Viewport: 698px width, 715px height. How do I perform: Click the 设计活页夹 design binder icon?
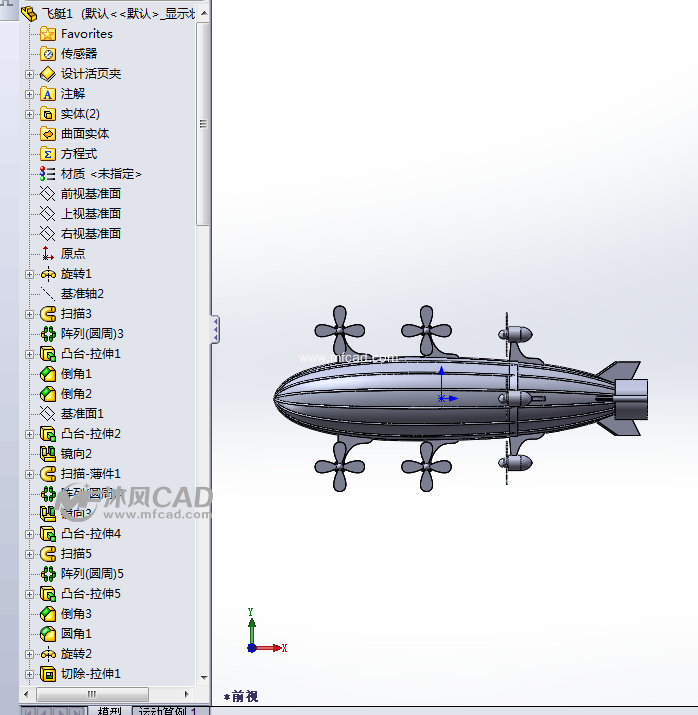click(x=48, y=74)
